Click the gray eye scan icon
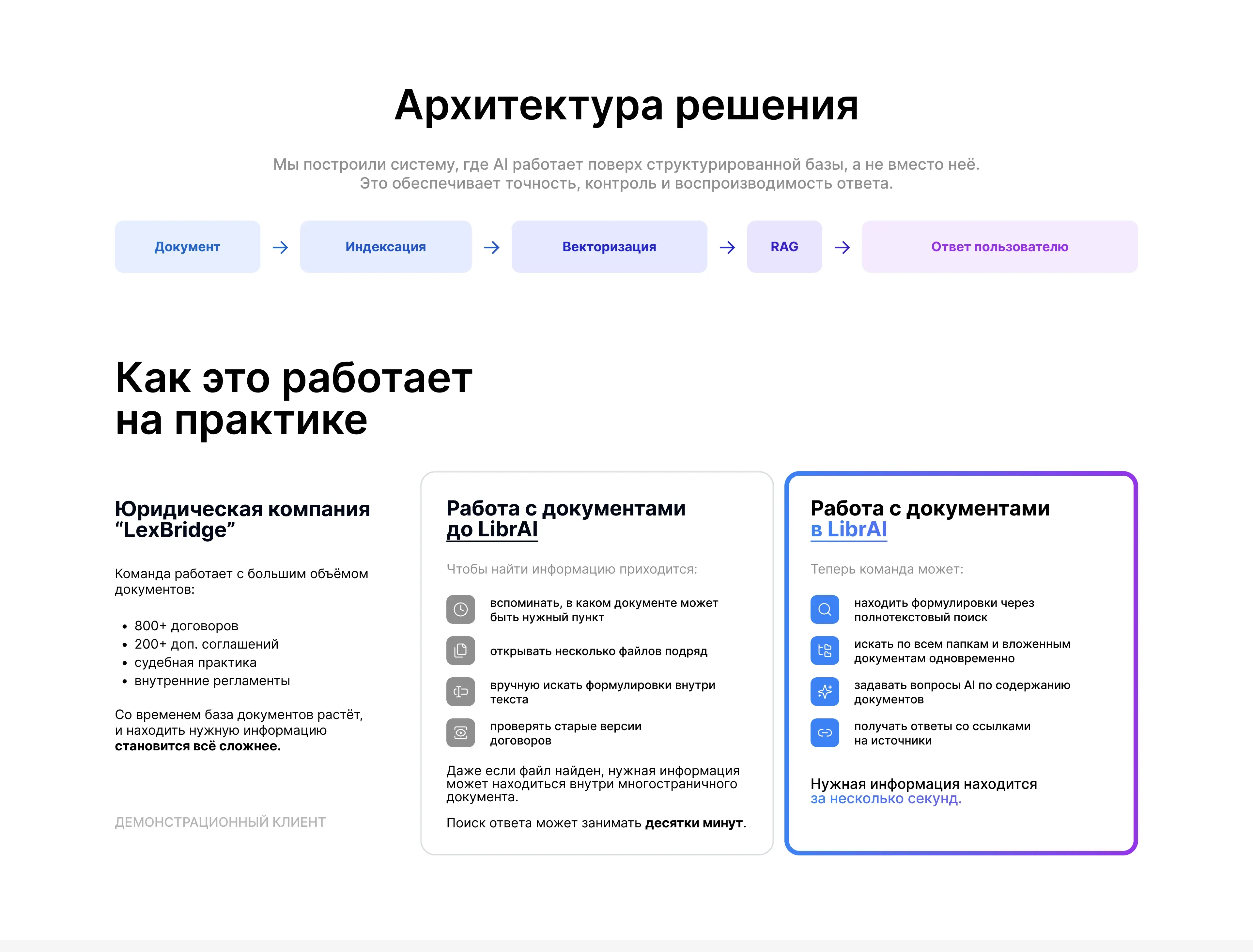 pyautogui.click(x=460, y=733)
